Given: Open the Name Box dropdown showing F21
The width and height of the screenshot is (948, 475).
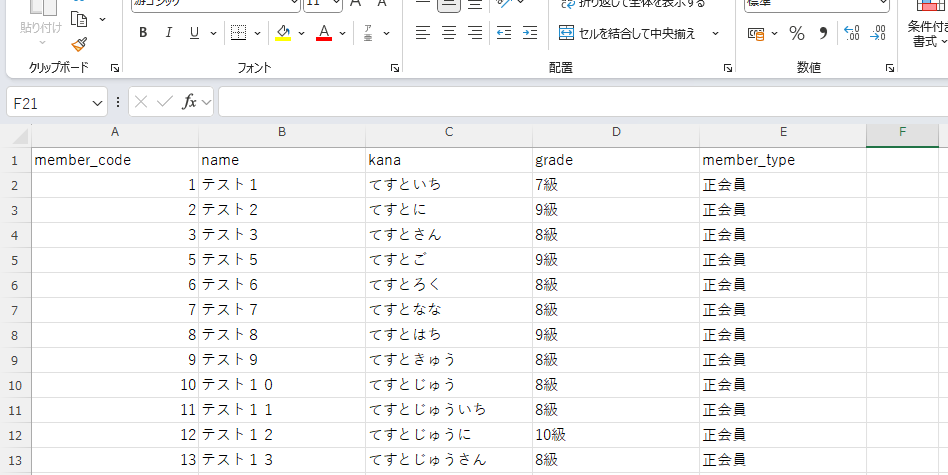Looking at the screenshot, I should coord(97,103).
